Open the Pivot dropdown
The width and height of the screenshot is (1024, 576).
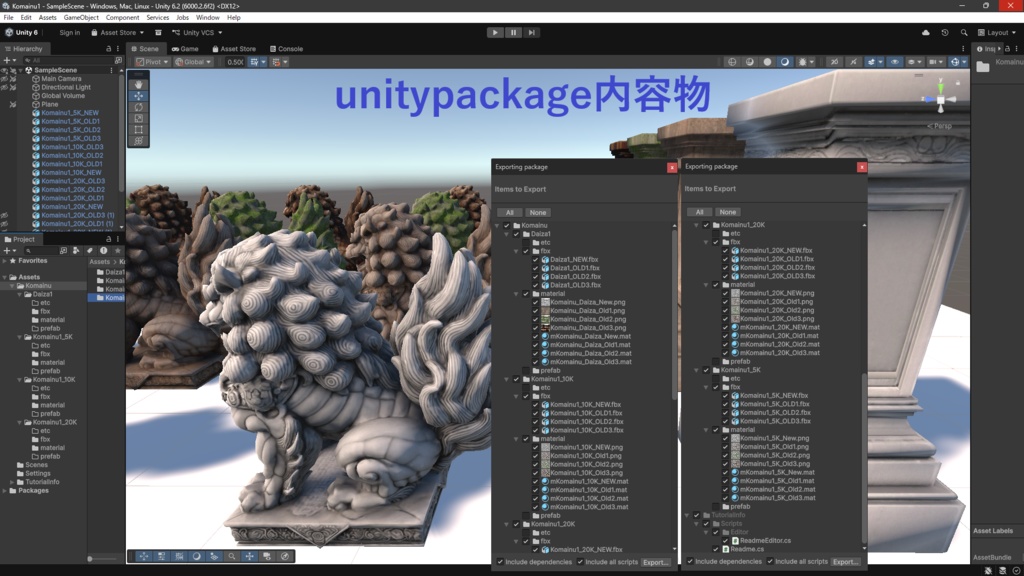tap(152, 62)
